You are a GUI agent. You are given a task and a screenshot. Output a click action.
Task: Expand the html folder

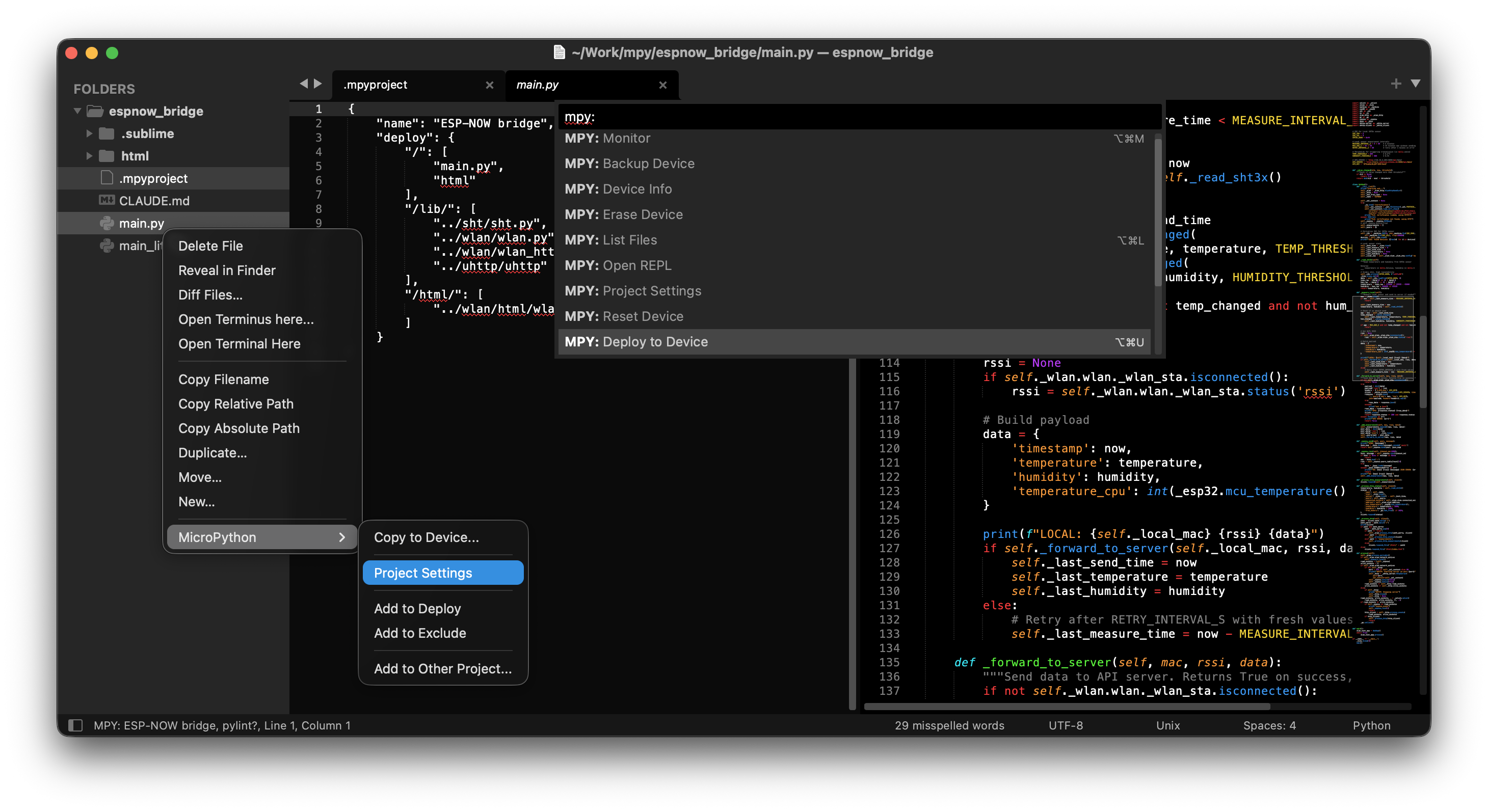pos(89,155)
